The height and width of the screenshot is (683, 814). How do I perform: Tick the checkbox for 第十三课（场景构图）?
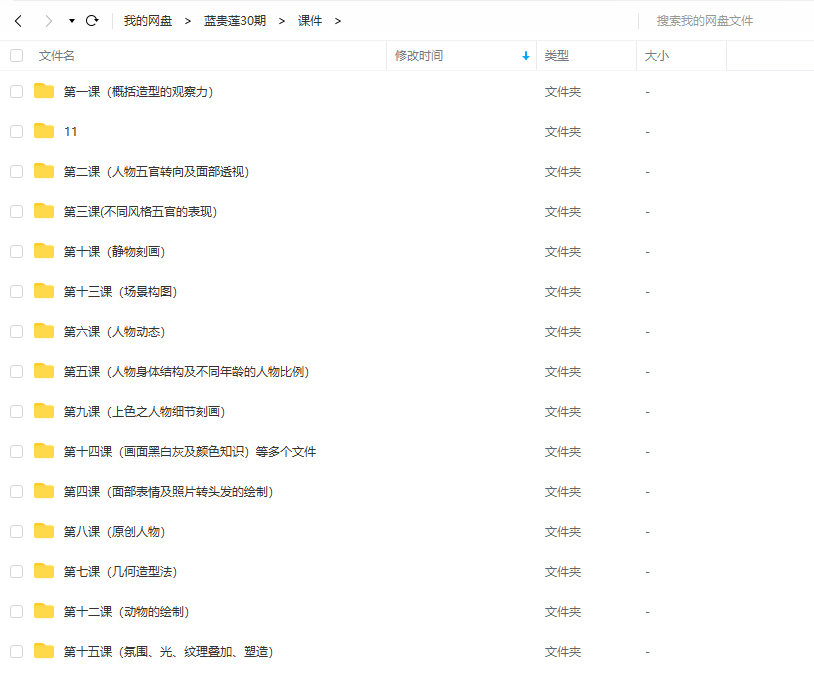pyautogui.click(x=16, y=291)
